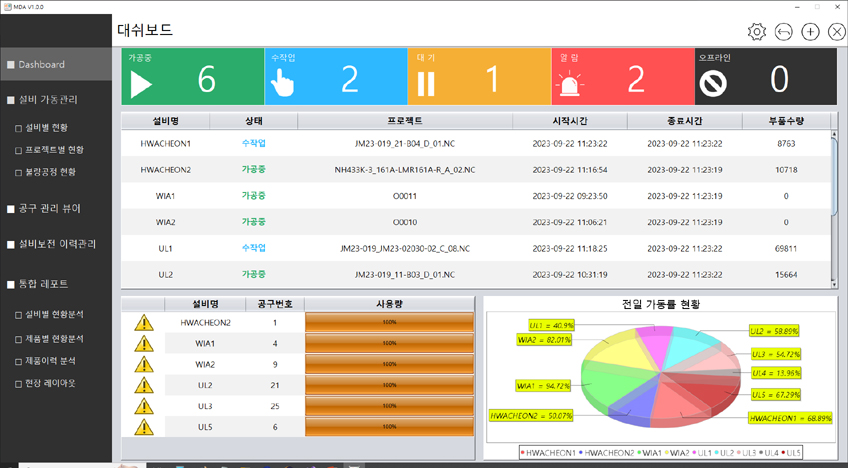Open the 공구 관리 뷰어 sidebar section
Image resolution: width=848 pixels, height=468 pixels.
pos(50,209)
